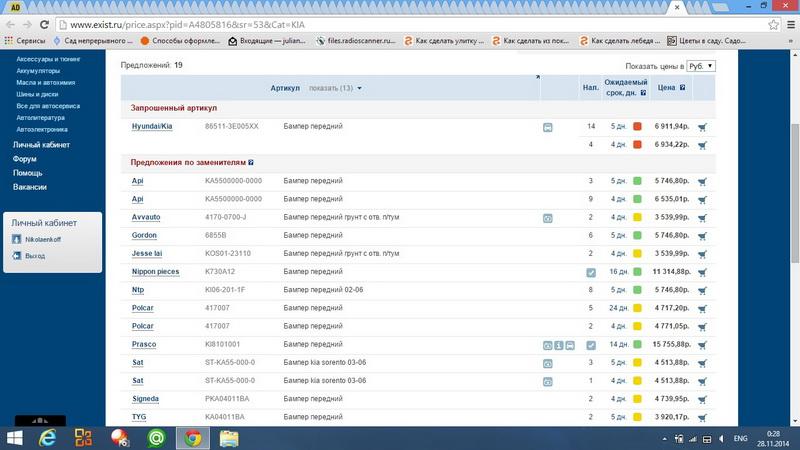Open info icon in Prasco row
The width and height of the screenshot is (800, 450).
coord(559,345)
